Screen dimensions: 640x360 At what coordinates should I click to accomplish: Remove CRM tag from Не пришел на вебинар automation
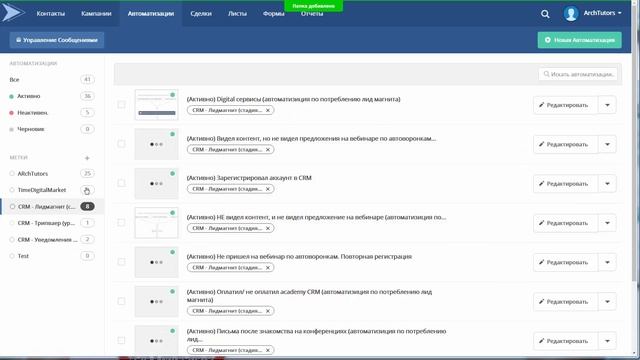(x=268, y=268)
